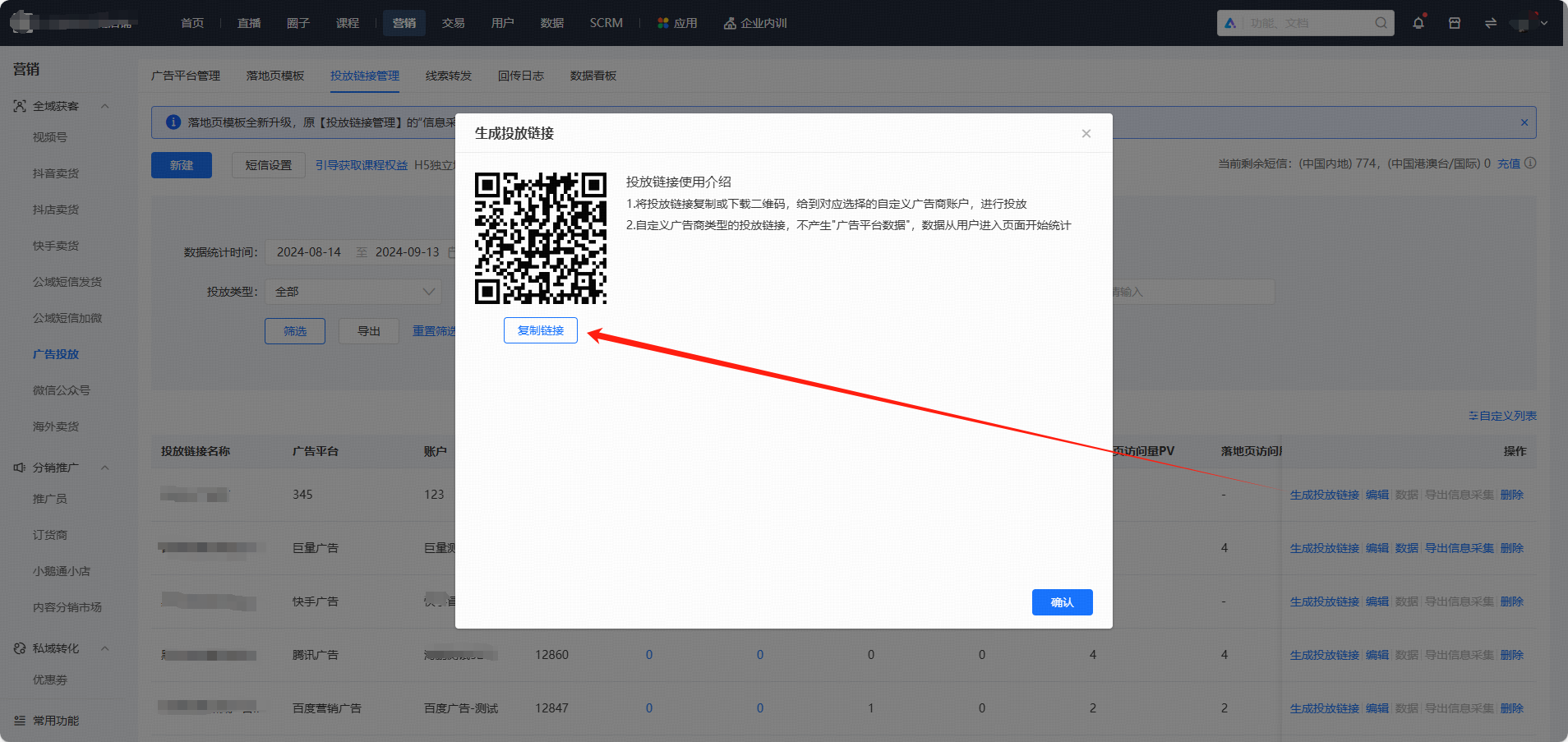Open 海外卖货 in the sidebar
The image size is (1568, 742).
(56, 426)
